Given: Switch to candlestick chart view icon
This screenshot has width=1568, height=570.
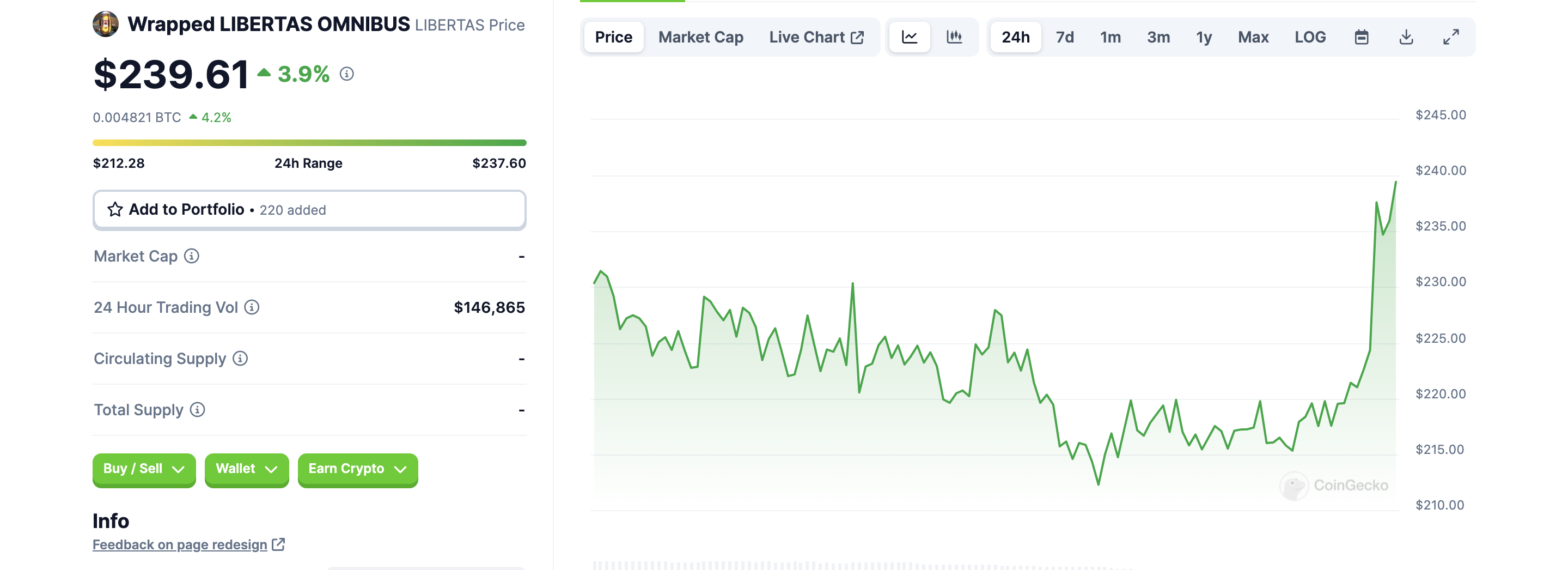Looking at the screenshot, I should click(954, 37).
